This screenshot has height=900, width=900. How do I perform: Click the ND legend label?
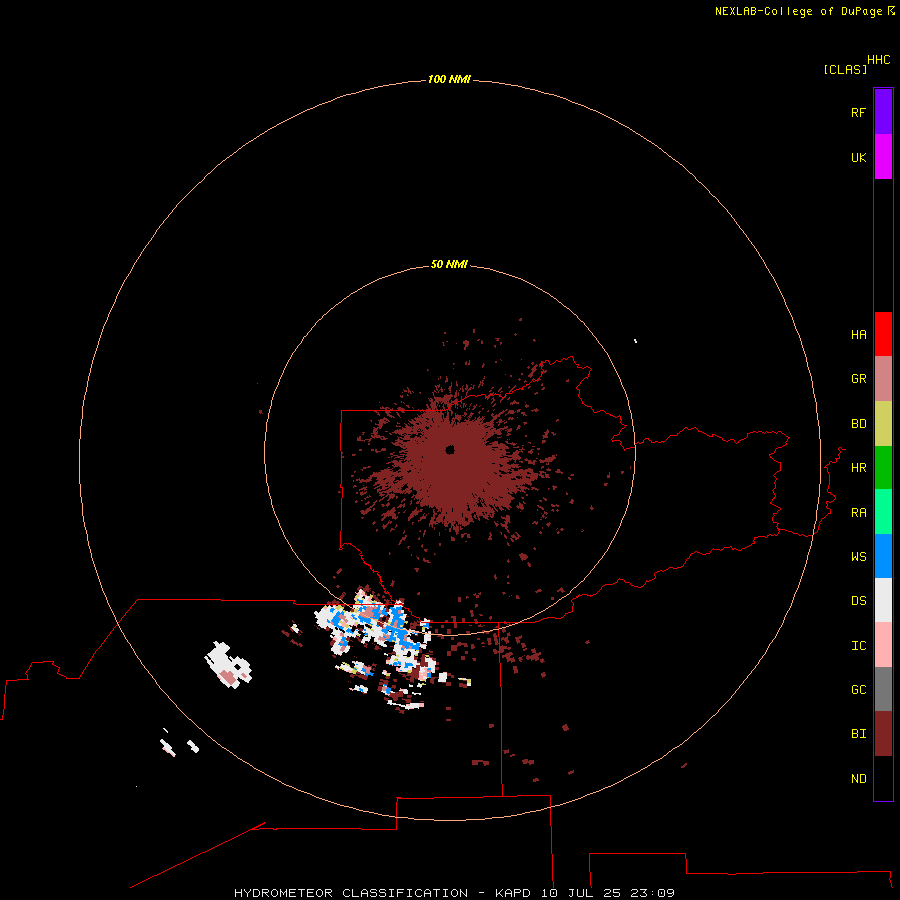tap(859, 779)
